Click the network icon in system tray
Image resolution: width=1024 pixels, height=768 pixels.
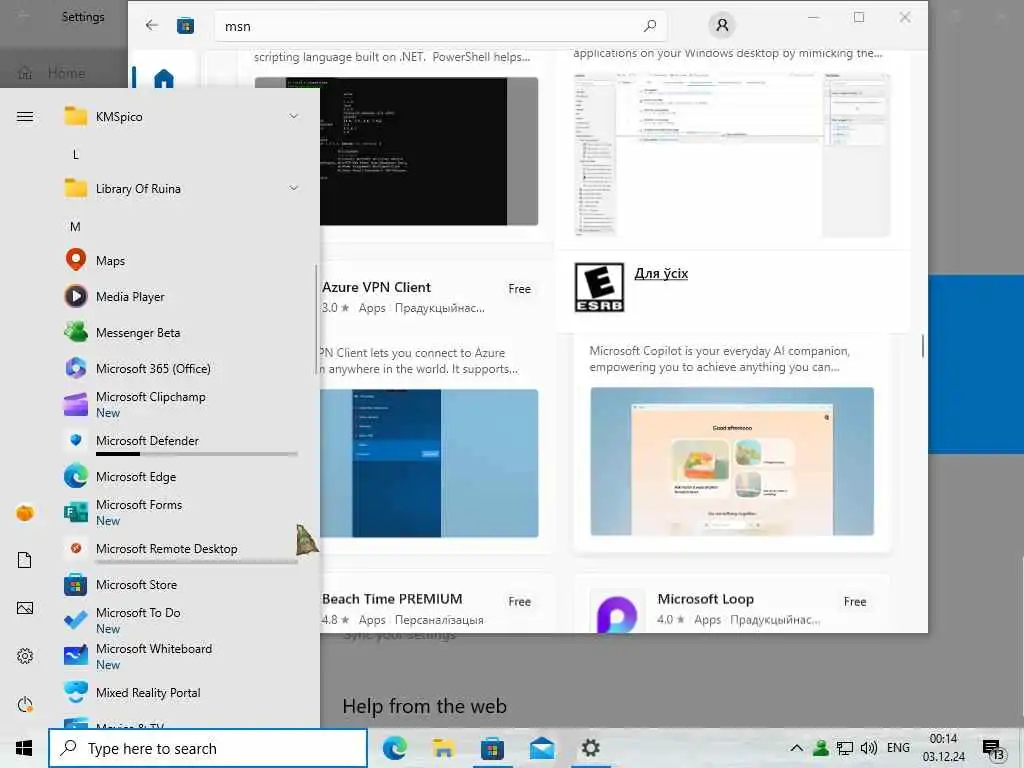point(844,748)
